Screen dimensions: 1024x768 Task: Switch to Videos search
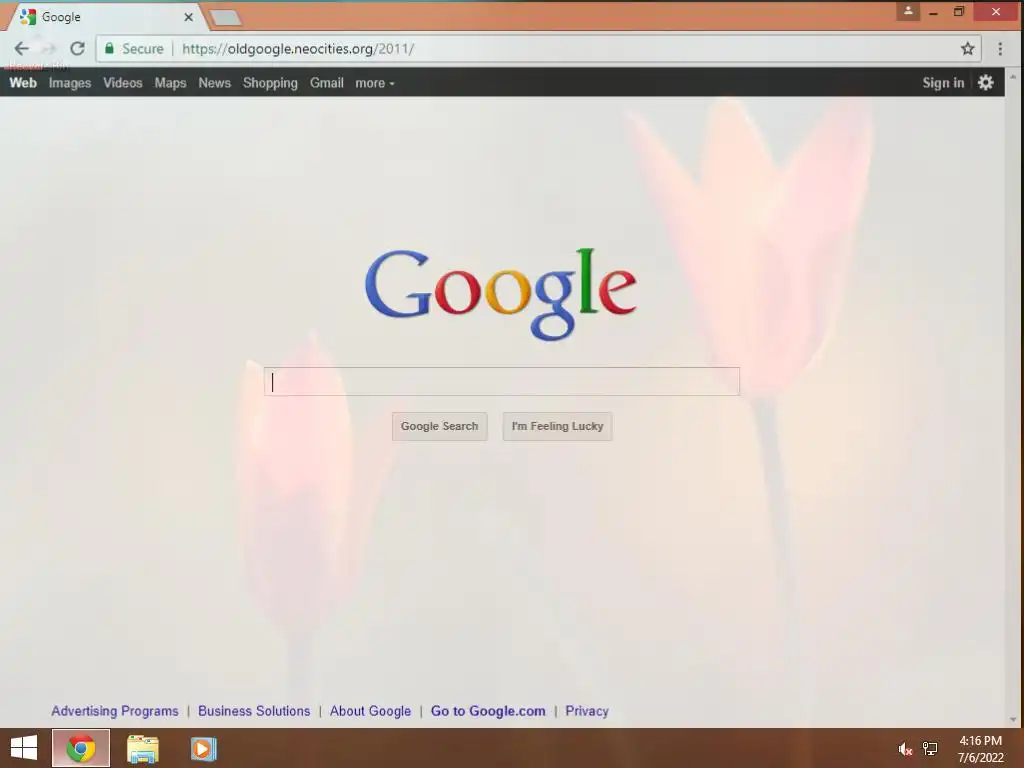coord(123,83)
